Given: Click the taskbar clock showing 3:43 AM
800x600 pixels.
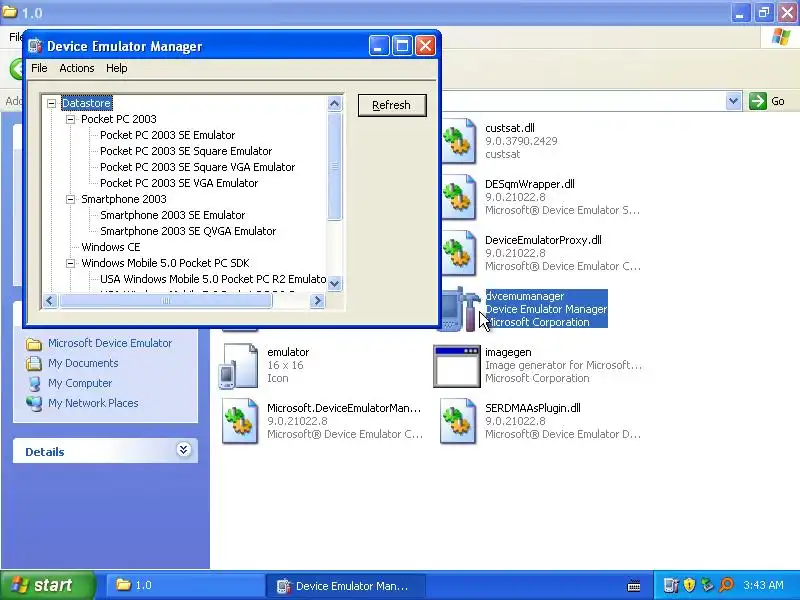Looking at the screenshot, I should (x=763, y=585).
